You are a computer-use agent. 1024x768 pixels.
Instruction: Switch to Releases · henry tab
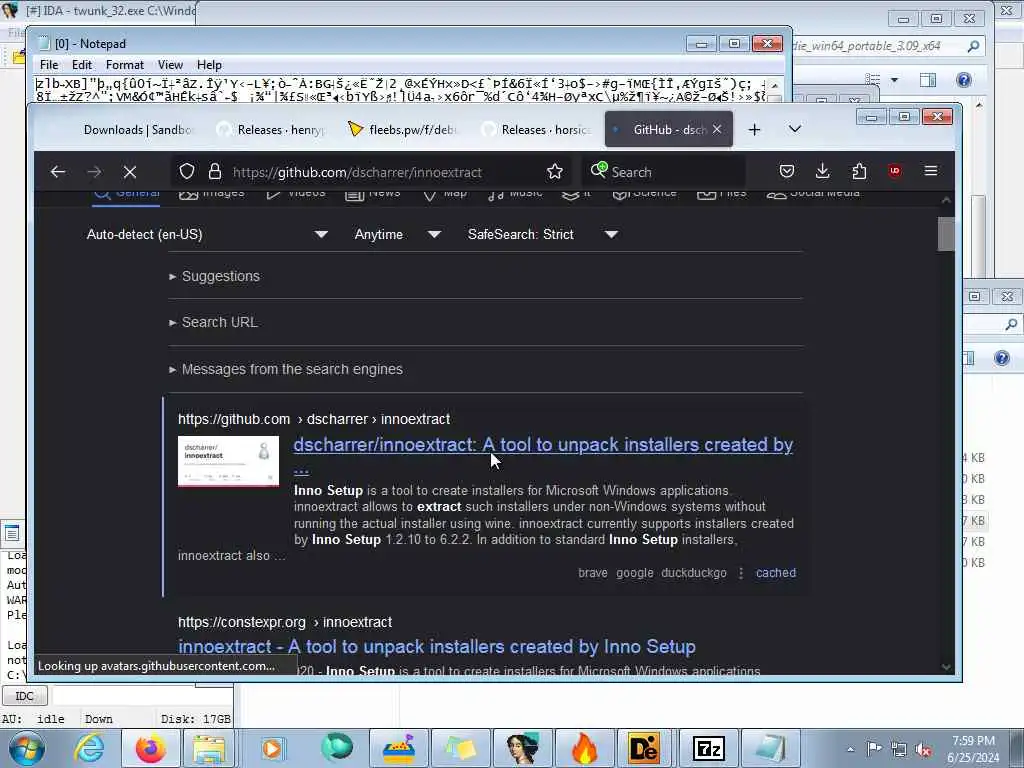click(x=271, y=129)
